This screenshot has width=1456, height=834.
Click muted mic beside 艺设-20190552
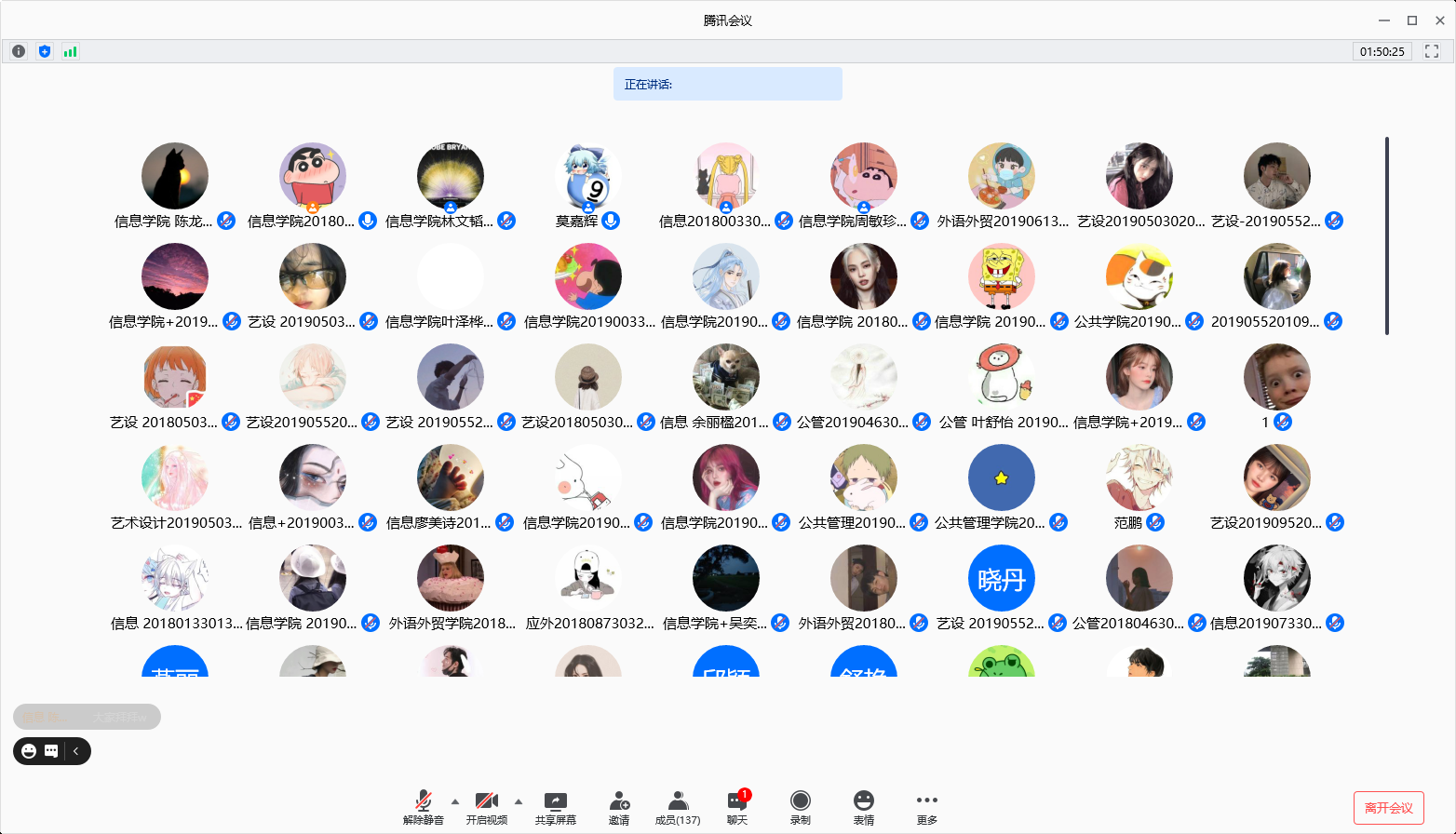pyautogui.click(x=1334, y=221)
